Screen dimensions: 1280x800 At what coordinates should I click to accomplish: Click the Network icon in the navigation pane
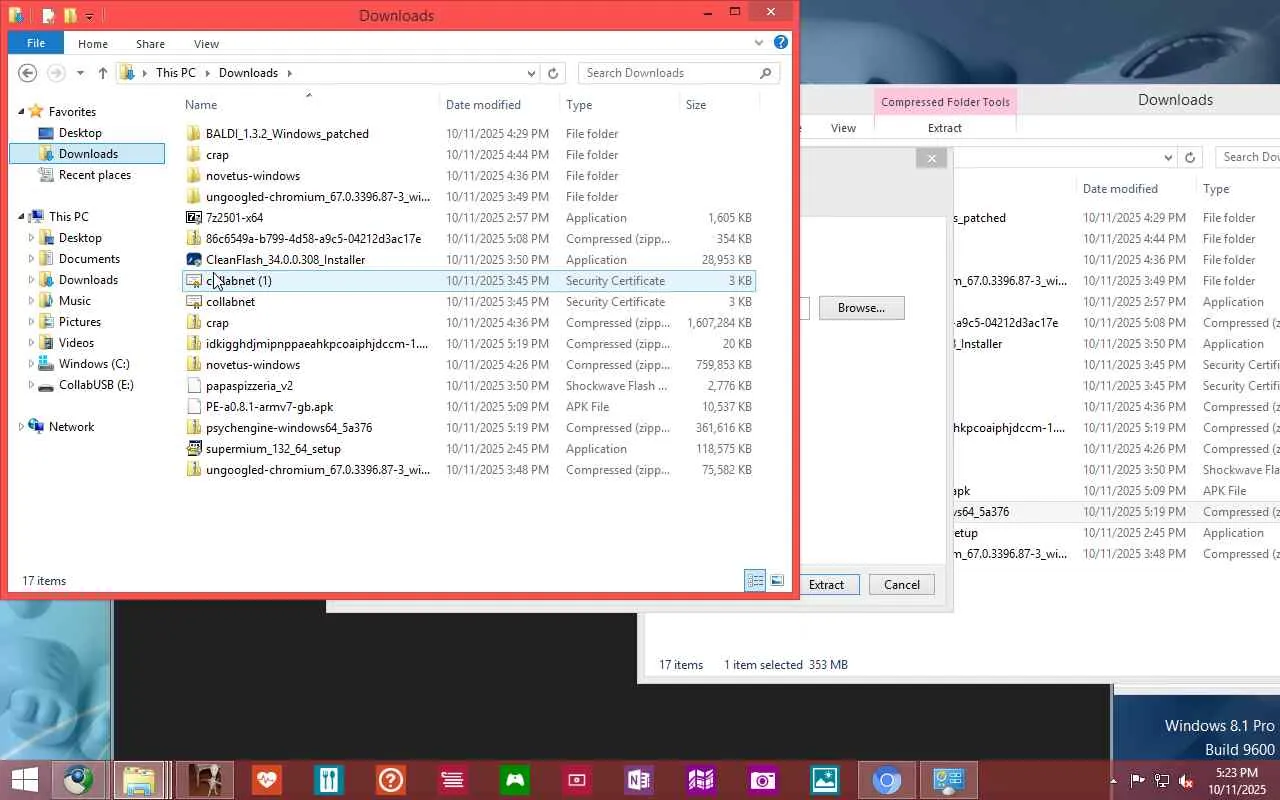pyautogui.click(x=37, y=427)
